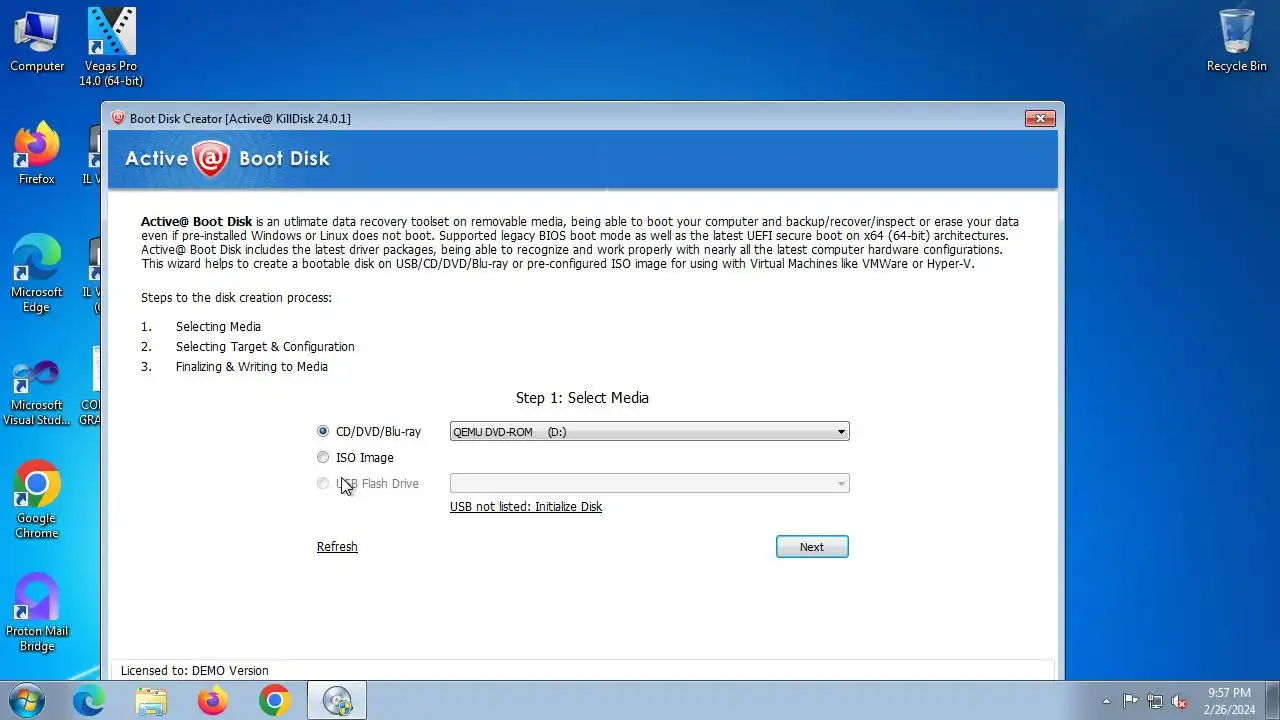Click the KillDisk icon in title bar
The height and width of the screenshot is (720, 1280).
click(118, 118)
